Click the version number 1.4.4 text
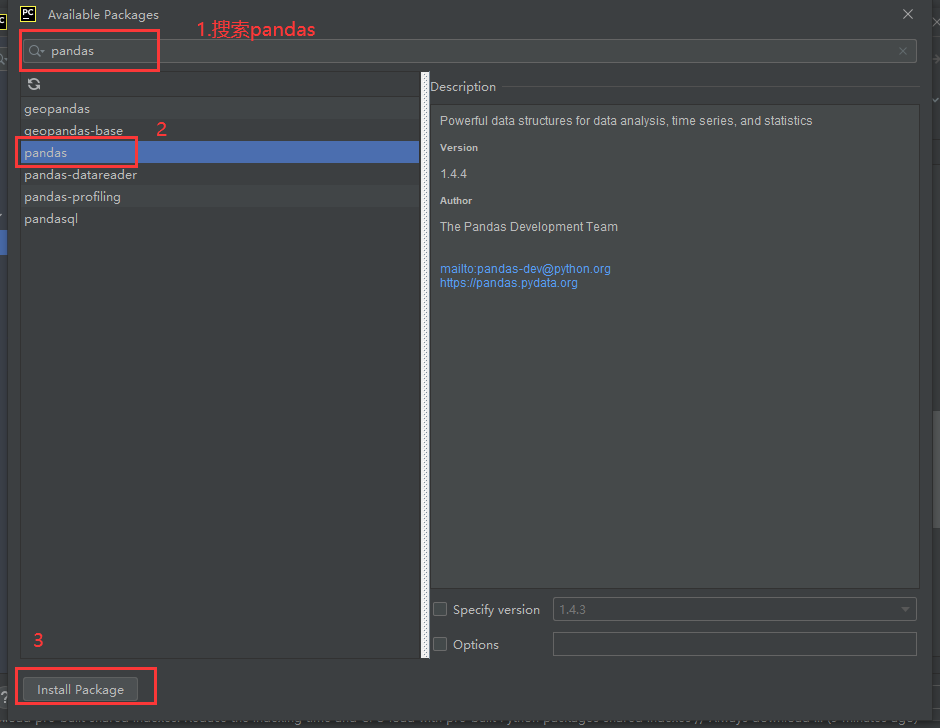The width and height of the screenshot is (940, 728). click(453, 174)
